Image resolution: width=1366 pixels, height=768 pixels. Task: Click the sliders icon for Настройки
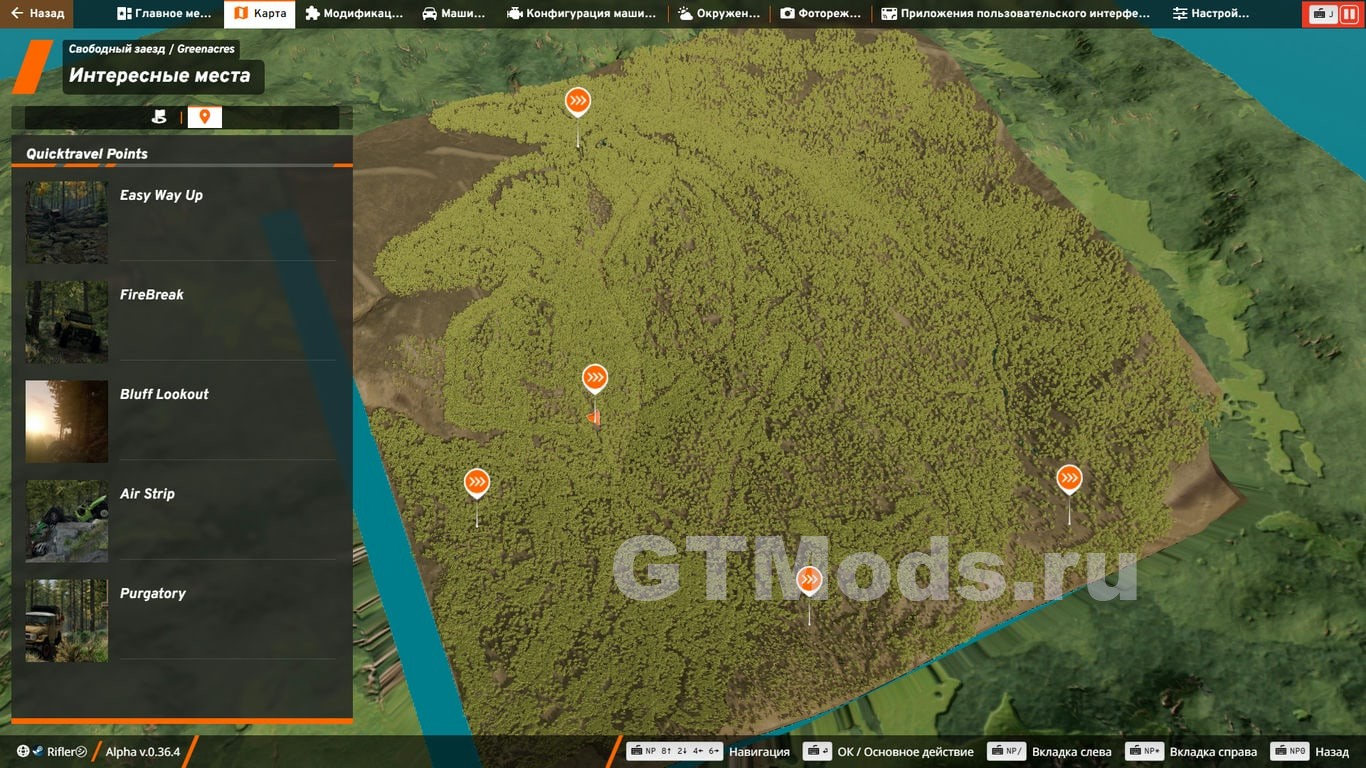1180,14
